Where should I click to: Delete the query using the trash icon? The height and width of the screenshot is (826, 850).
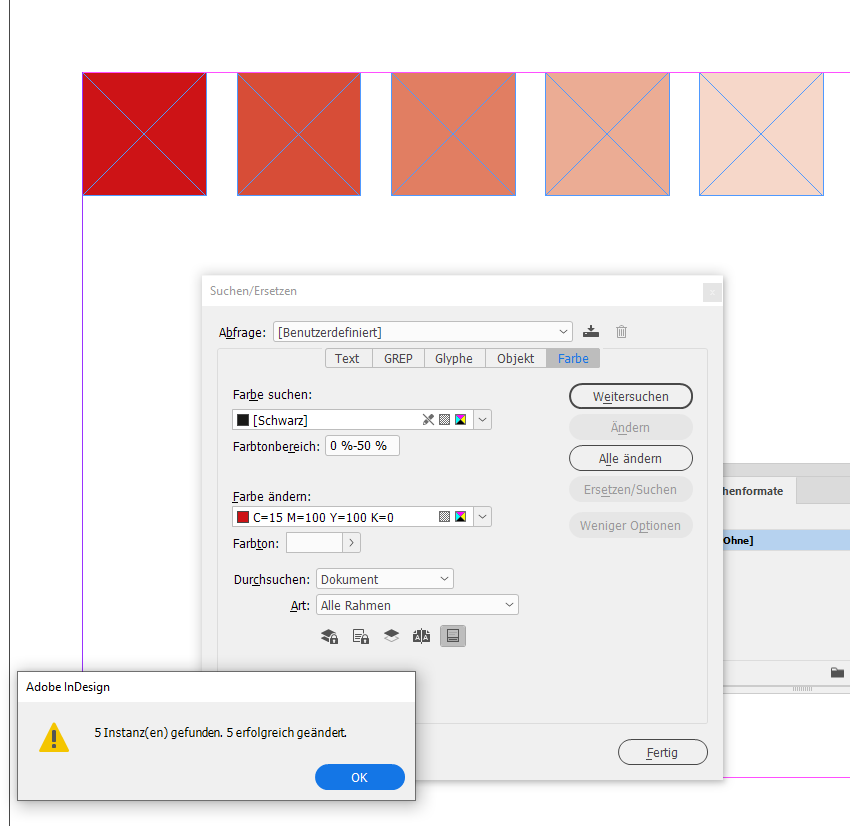coord(621,331)
